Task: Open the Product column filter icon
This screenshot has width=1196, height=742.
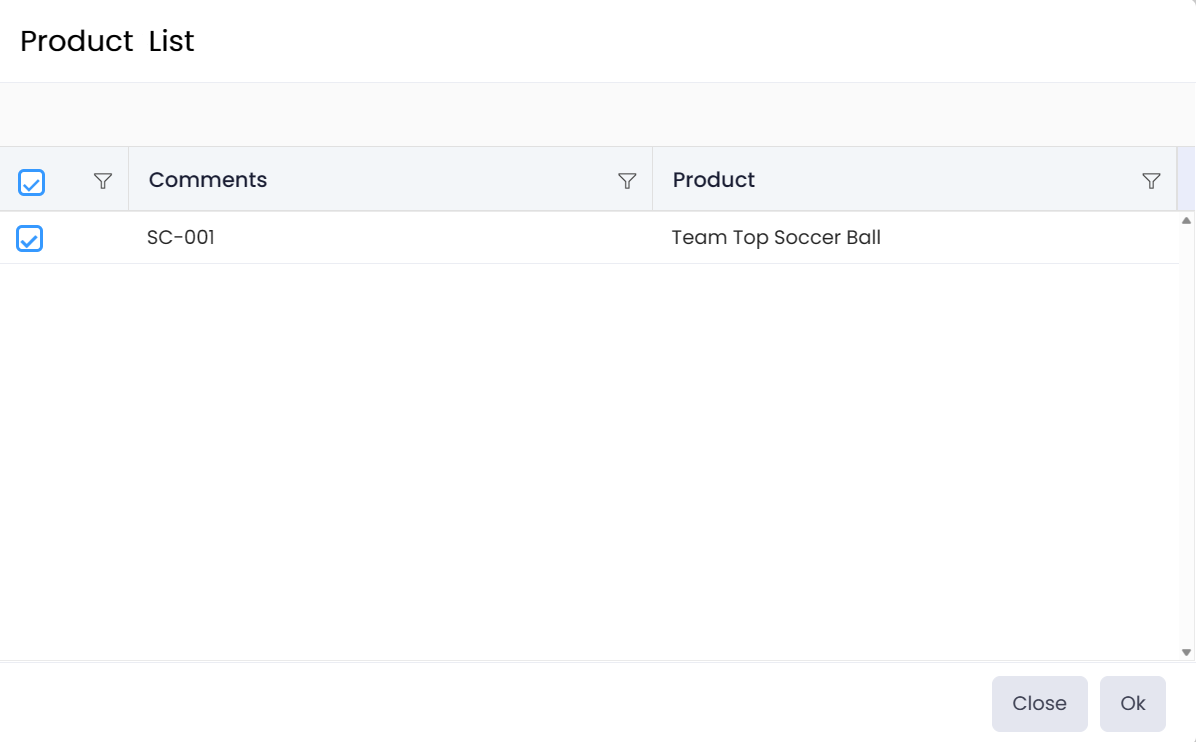Action: pos(1151,181)
